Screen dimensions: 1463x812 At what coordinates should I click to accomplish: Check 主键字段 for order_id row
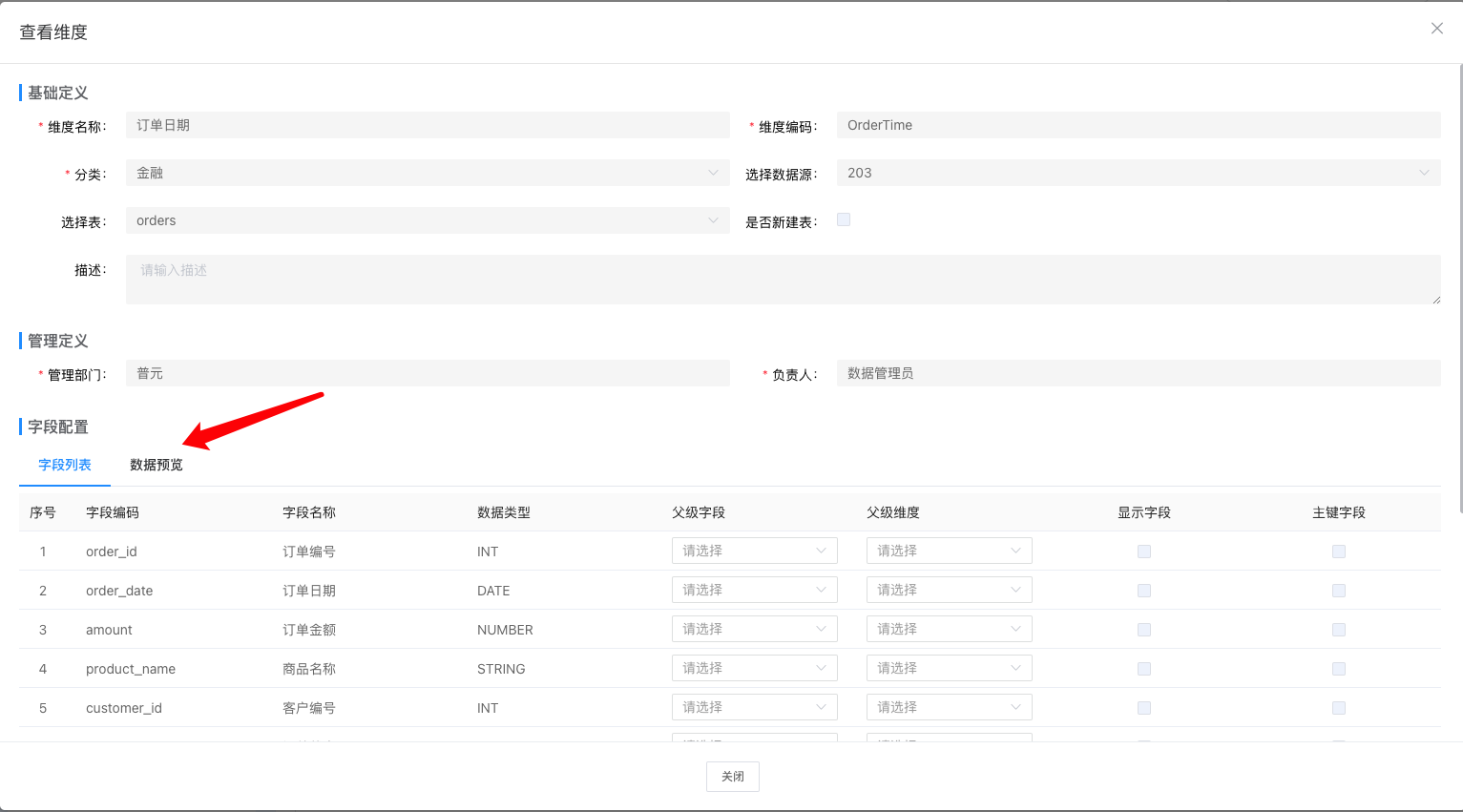1339,552
